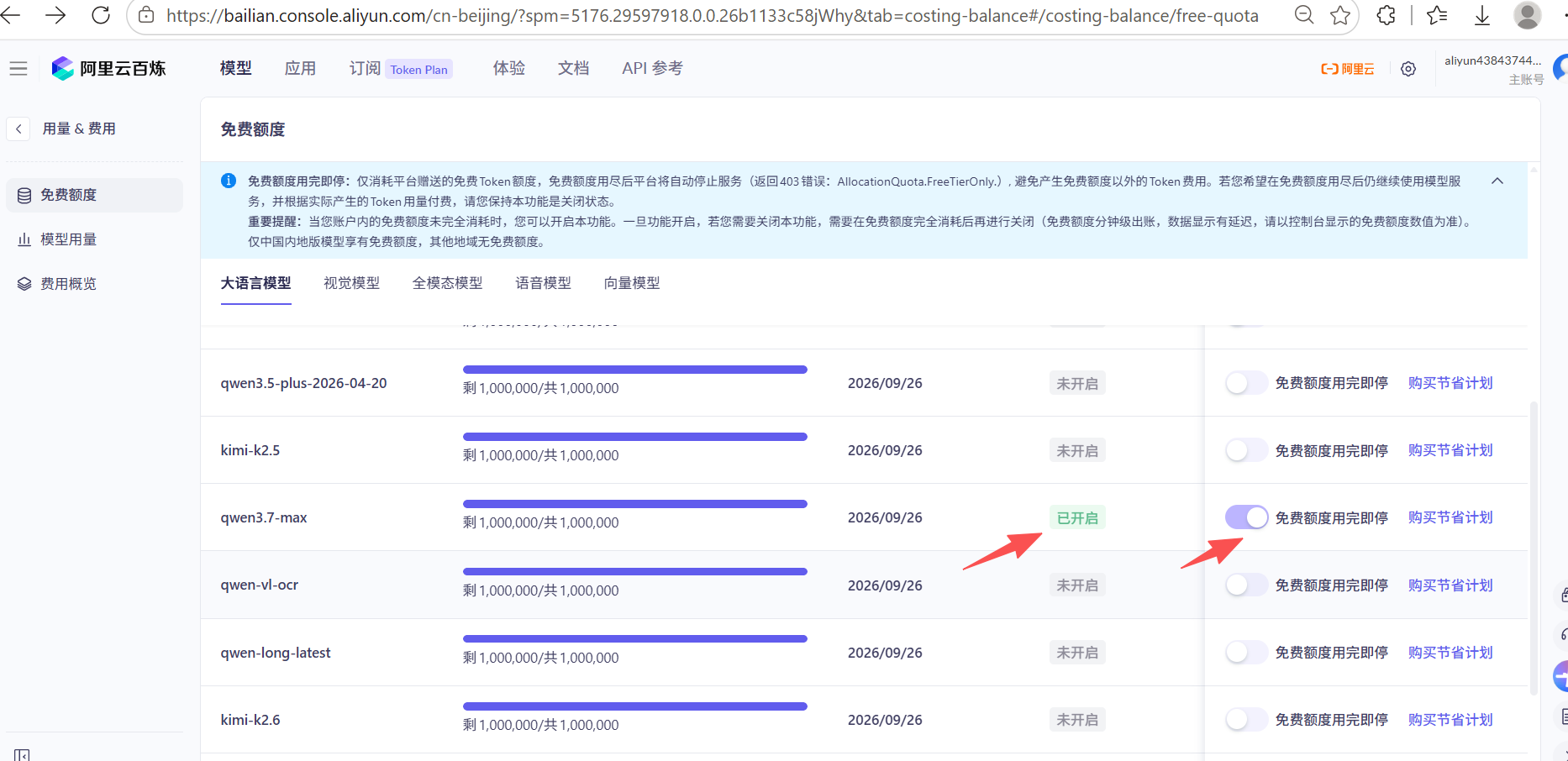View site information icon in address bar
Viewport: 1568px width, 761px height.
point(146,15)
